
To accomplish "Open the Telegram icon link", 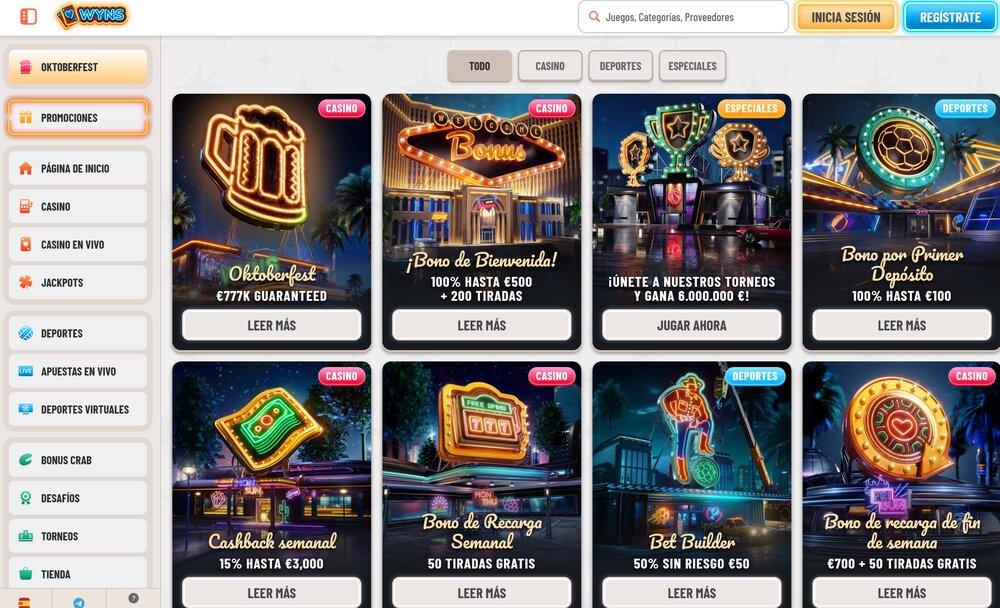I will coord(78,602).
